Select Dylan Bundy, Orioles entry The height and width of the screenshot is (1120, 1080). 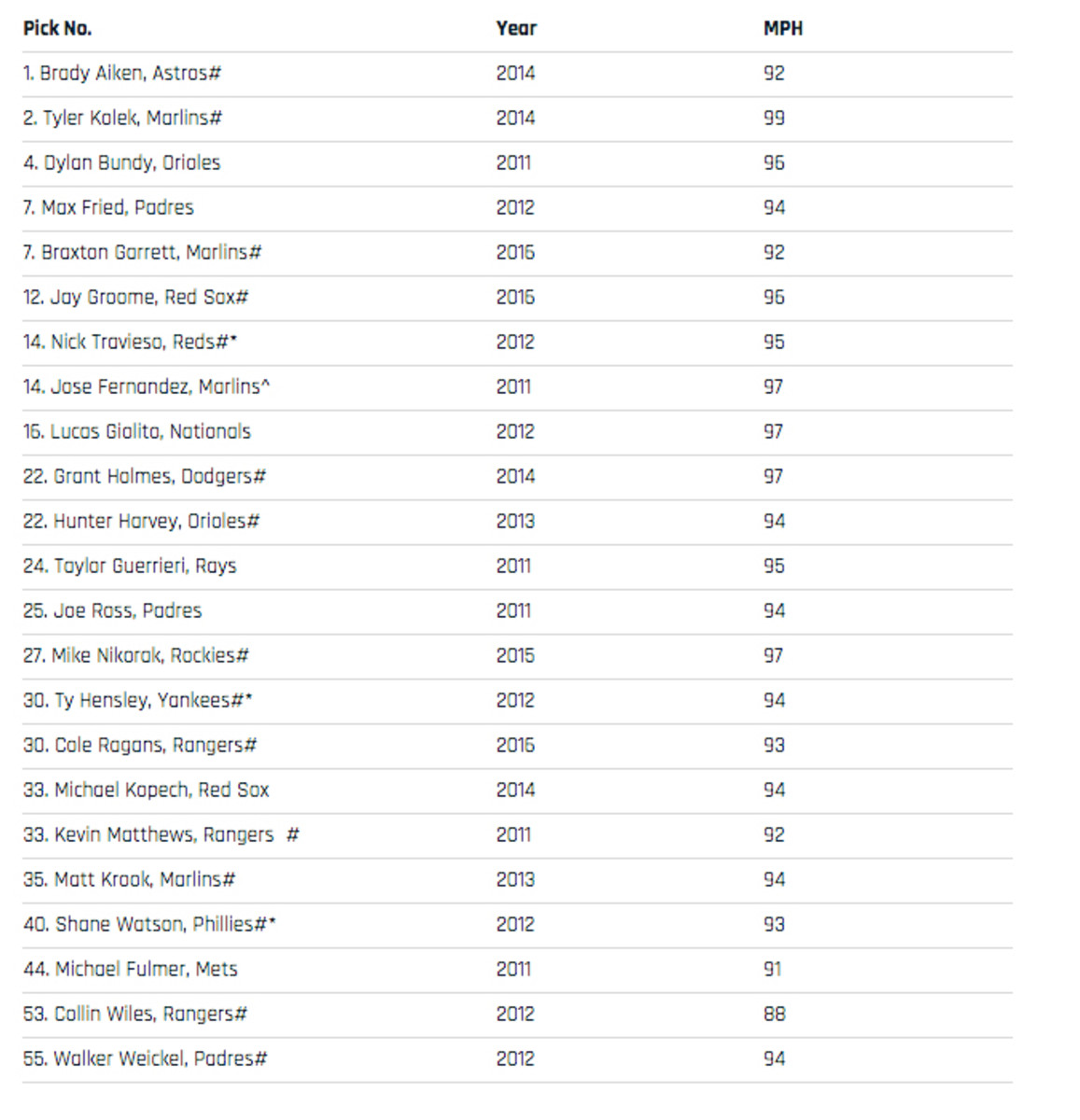click(x=122, y=162)
